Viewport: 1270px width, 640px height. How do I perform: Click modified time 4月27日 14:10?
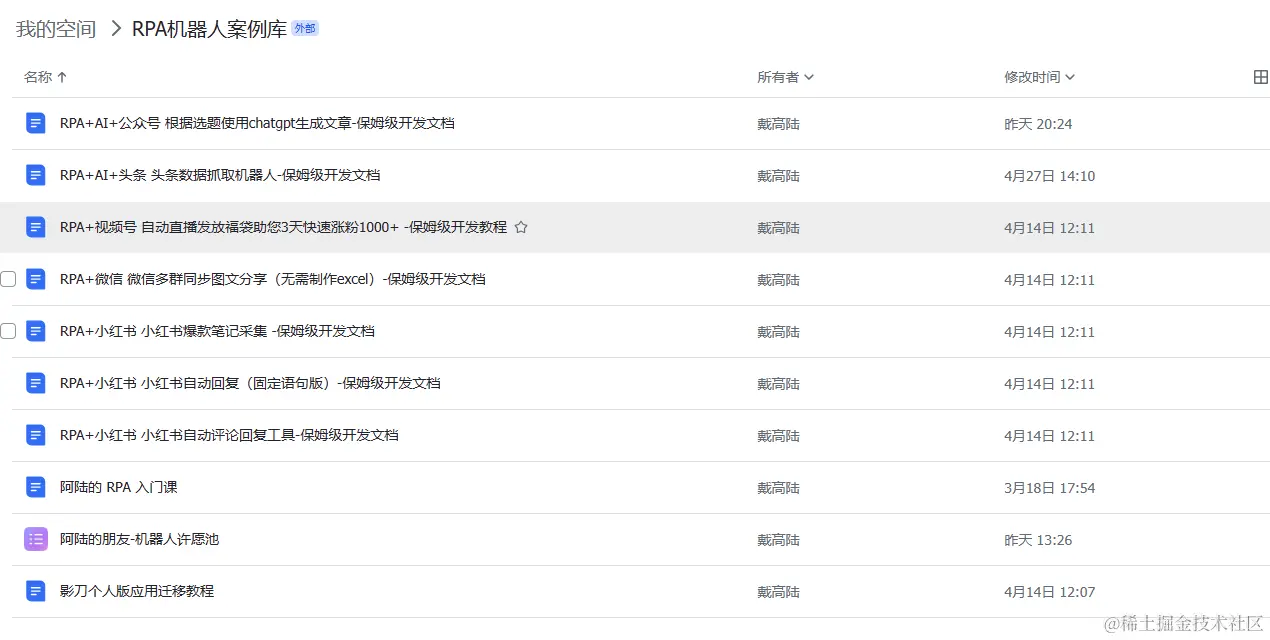coord(1049,176)
